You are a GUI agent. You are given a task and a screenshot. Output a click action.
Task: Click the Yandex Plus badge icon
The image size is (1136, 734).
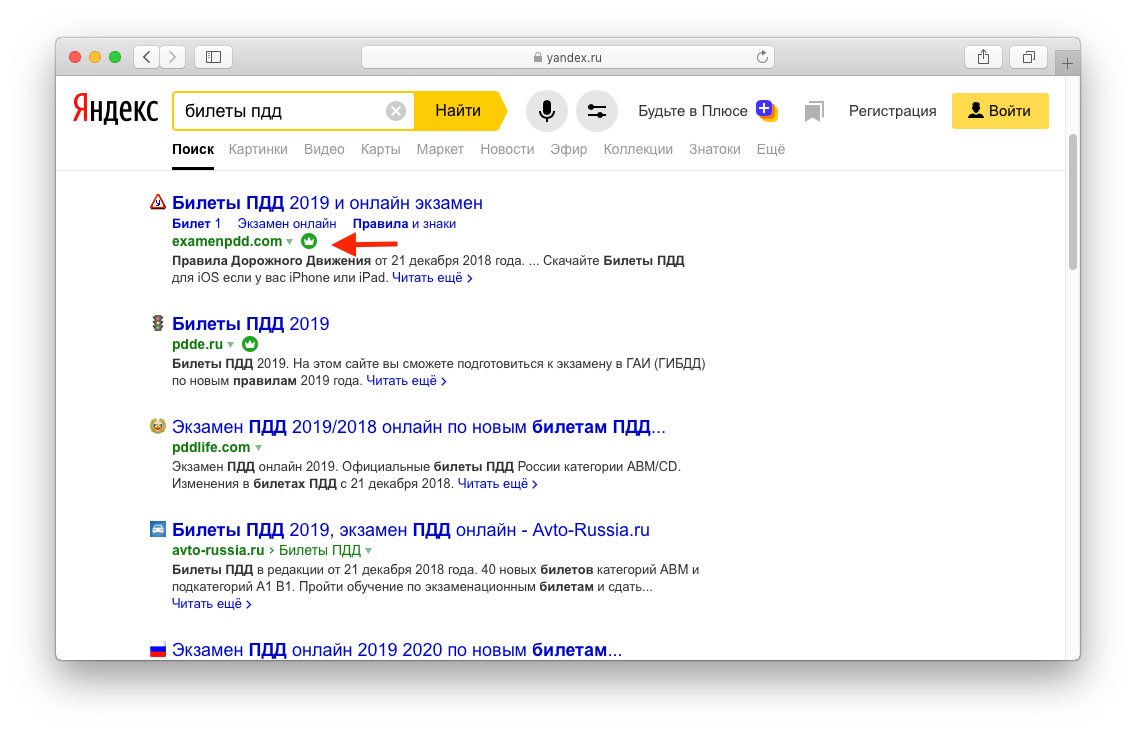pos(767,109)
